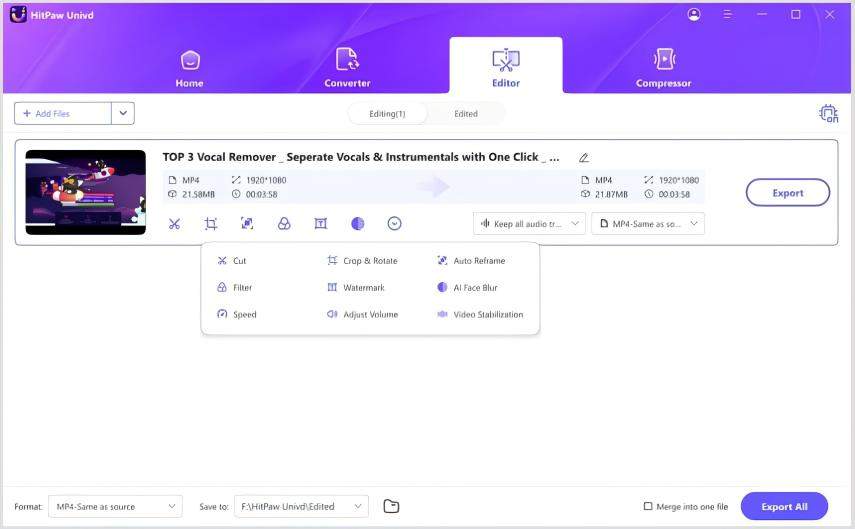855x529 pixels.
Task: Click the Crop & Rotate toolbar icon
Action: (x=211, y=224)
